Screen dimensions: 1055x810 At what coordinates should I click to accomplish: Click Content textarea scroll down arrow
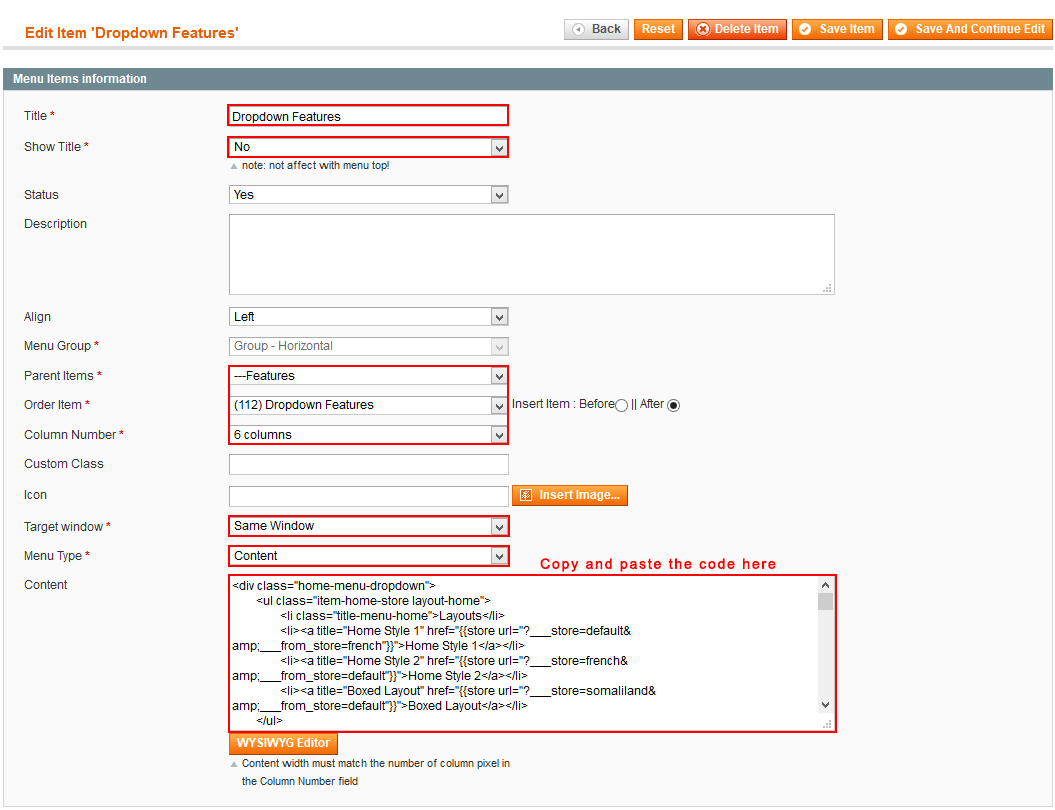[x=826, y=705]
